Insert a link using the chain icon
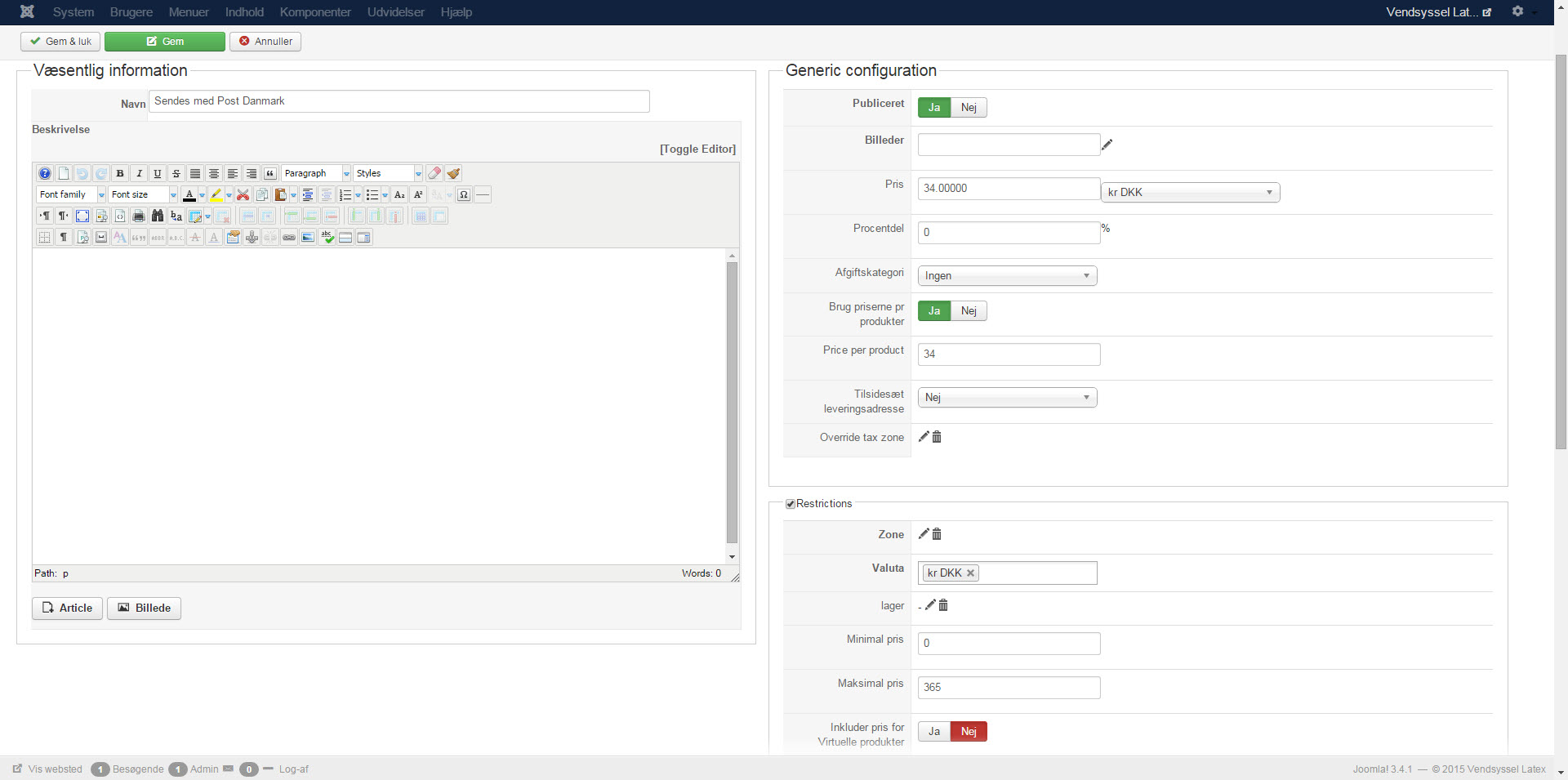The image size is (1568, 780). 289,237
